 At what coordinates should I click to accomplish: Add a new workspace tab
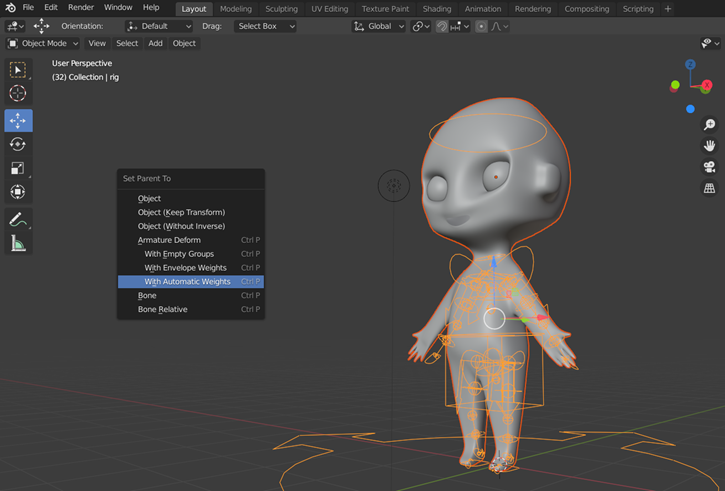click(x=668, y=9)
